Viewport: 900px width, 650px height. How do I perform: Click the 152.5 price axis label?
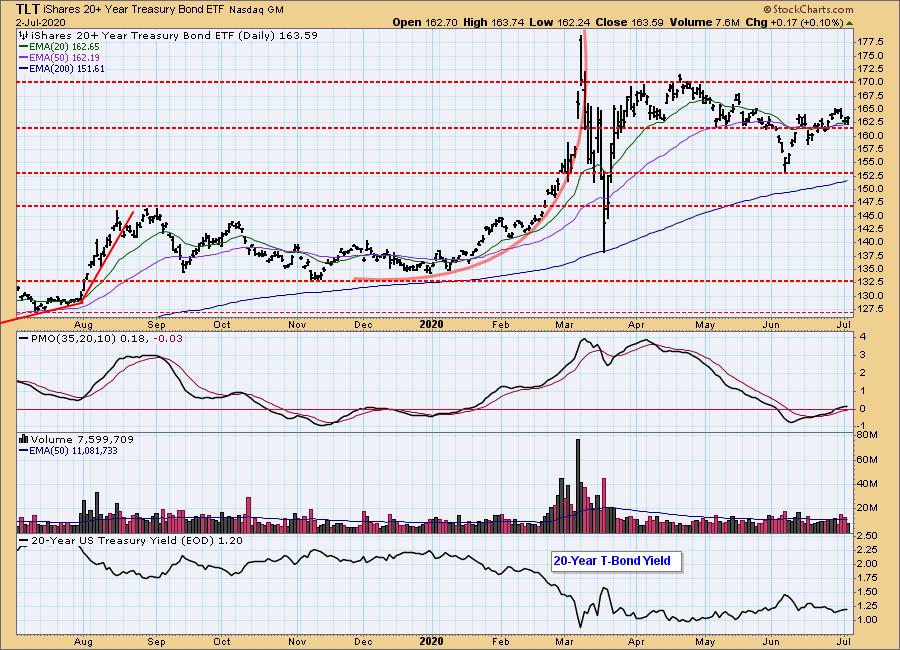(x=871, y=176)
